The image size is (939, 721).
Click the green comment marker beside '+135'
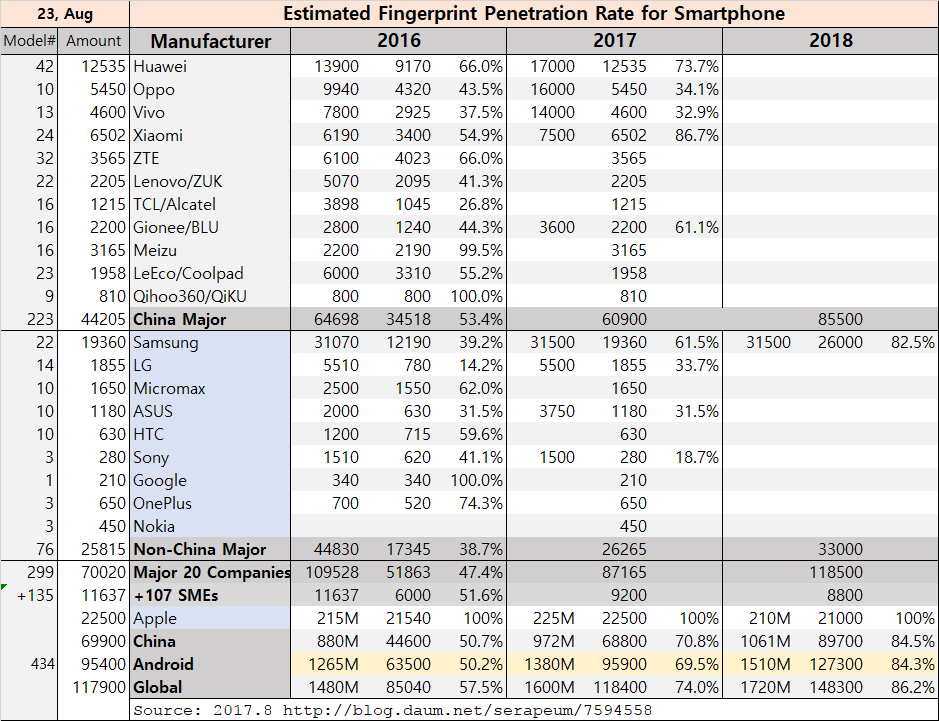[4, 587]
